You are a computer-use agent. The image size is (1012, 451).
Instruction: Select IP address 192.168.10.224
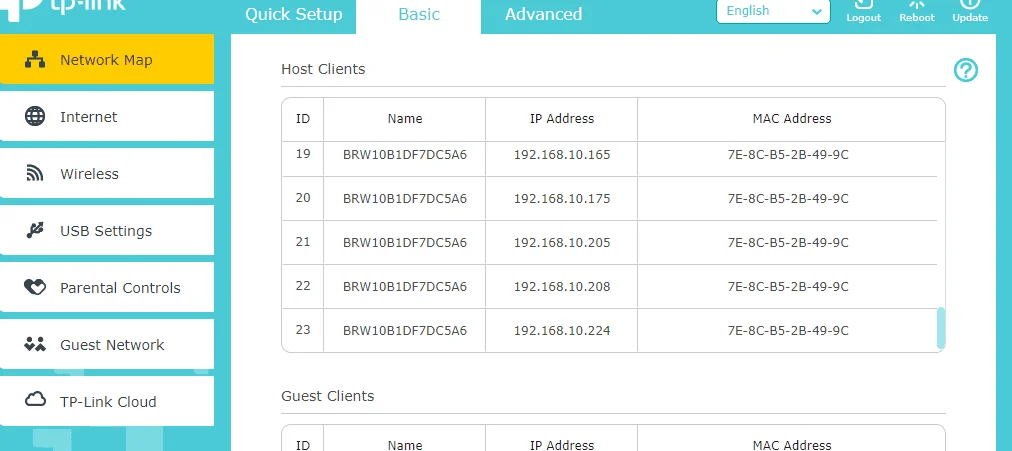(x=562, y=330)
